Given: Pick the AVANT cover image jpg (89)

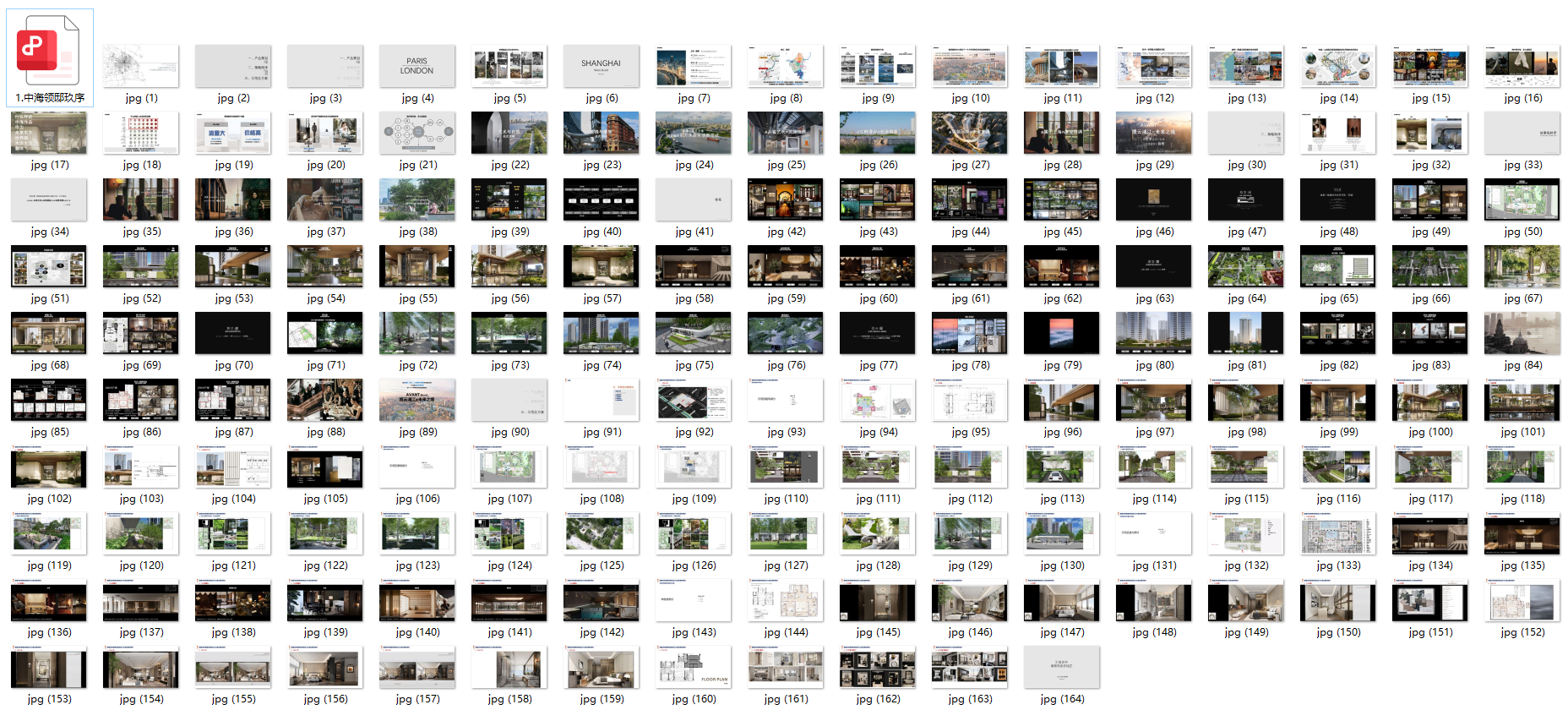Looking at the screenshot, I should point(416,401).
